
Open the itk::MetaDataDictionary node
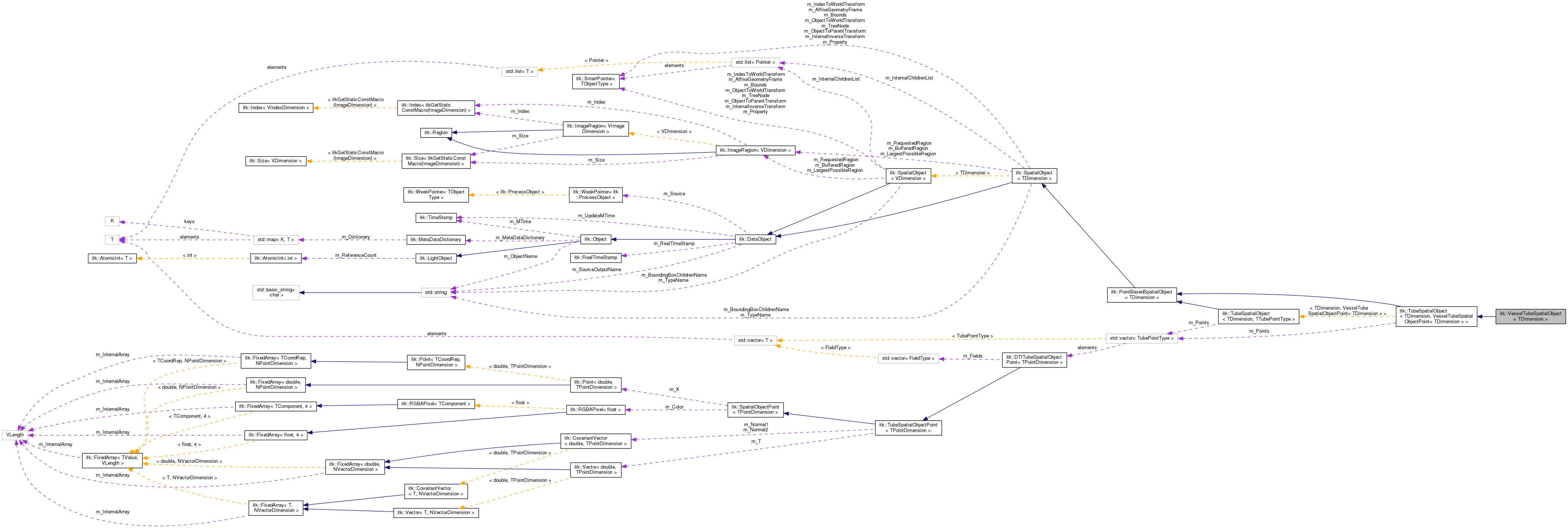tap(436, 239)
